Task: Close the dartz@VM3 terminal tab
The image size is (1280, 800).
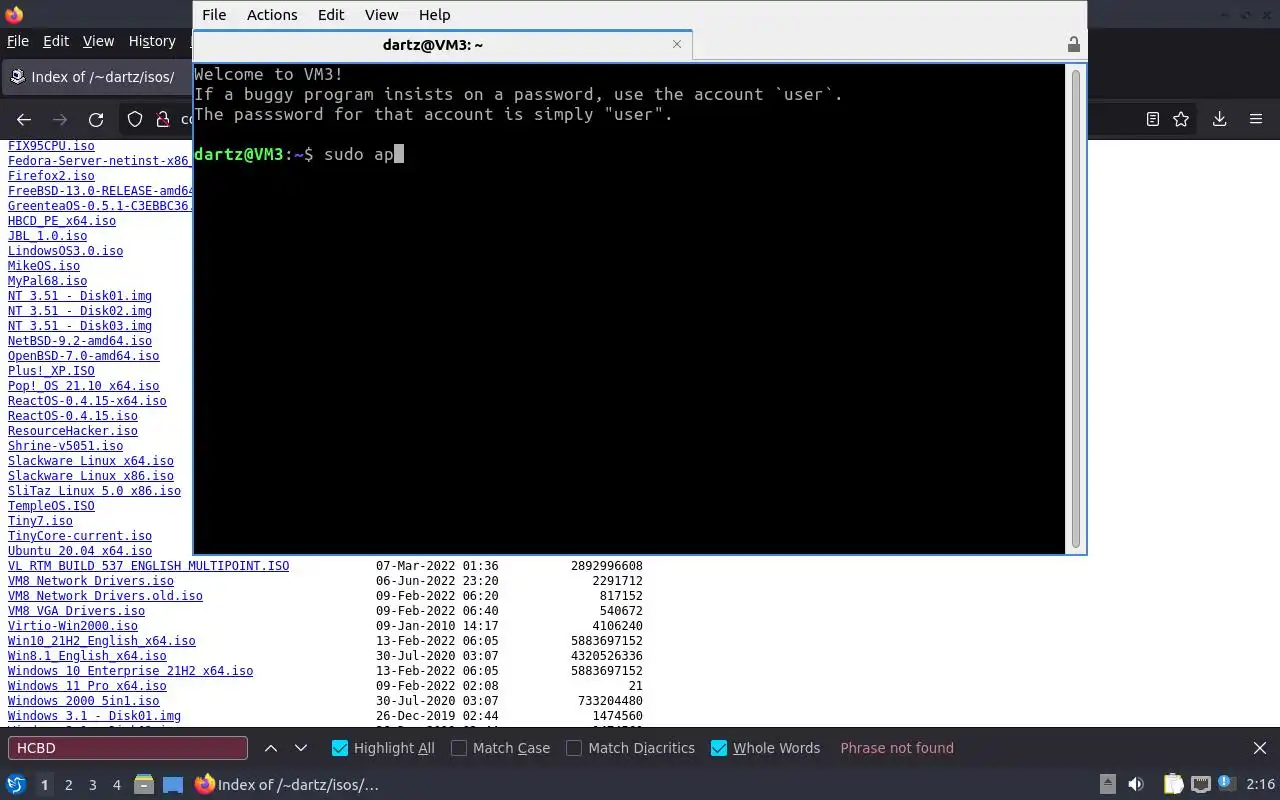Action: tap(677, 44)
